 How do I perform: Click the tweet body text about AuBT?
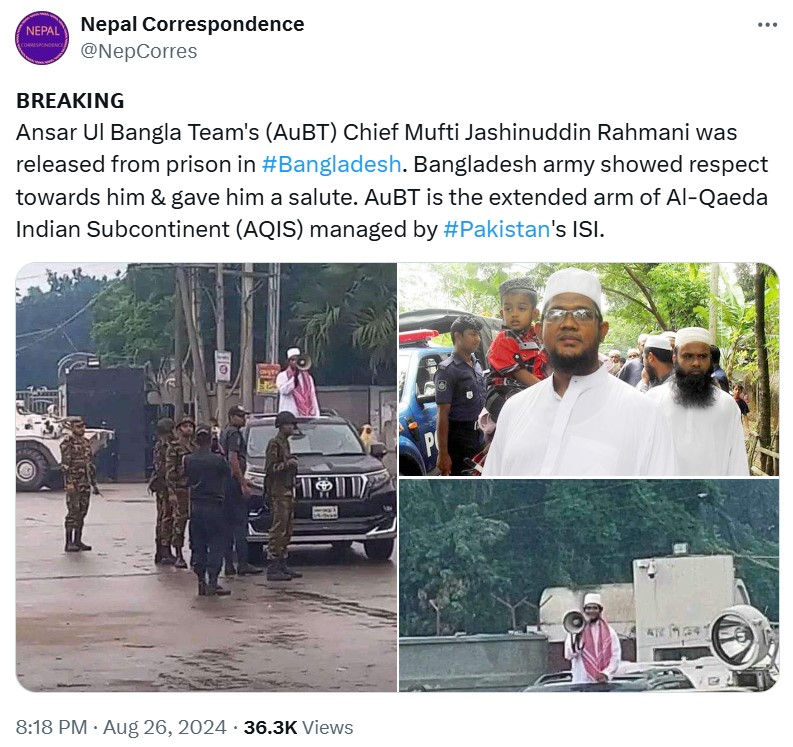click(x=392, y=181)
